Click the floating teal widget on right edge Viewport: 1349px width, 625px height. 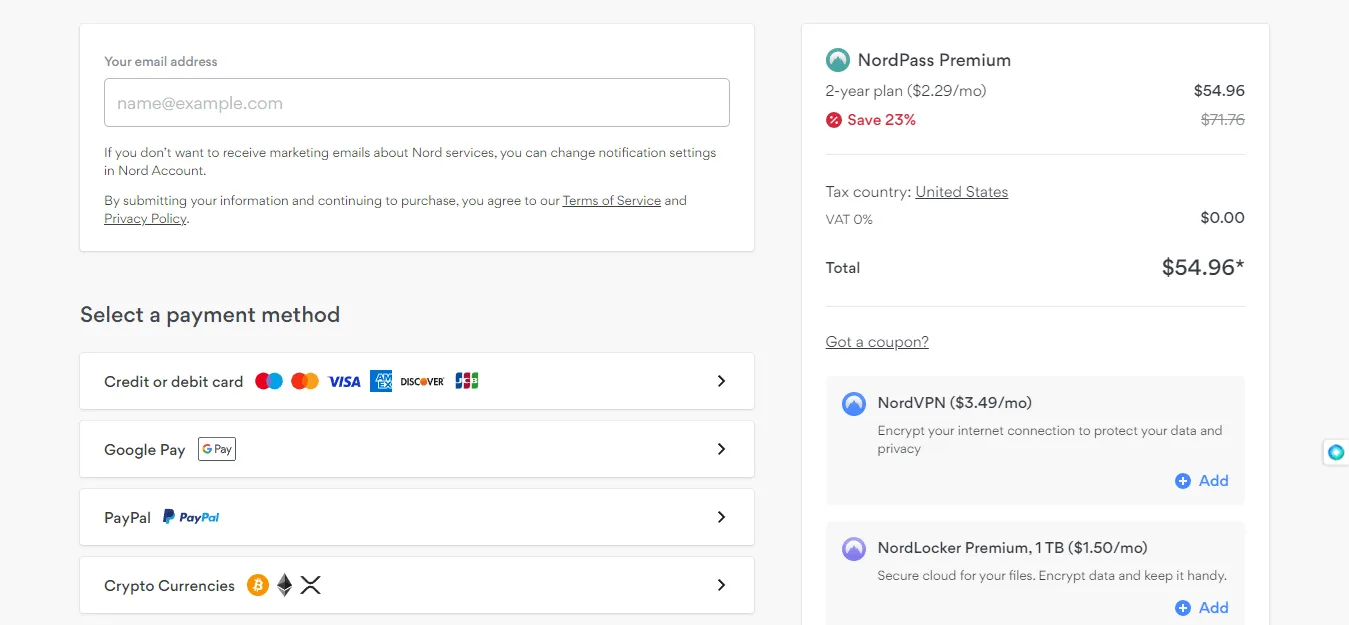[1336, 453]
